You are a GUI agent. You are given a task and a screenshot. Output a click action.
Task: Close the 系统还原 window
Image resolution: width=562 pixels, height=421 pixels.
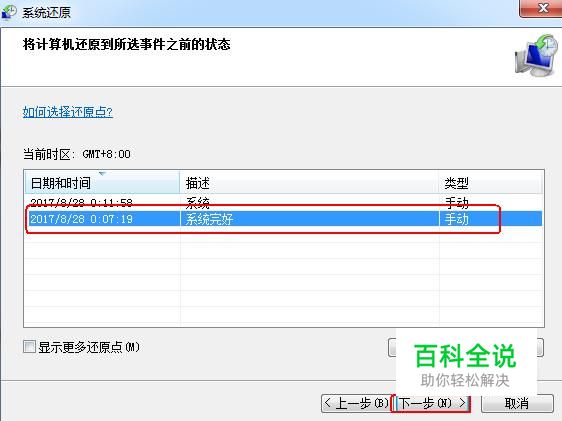541,8
